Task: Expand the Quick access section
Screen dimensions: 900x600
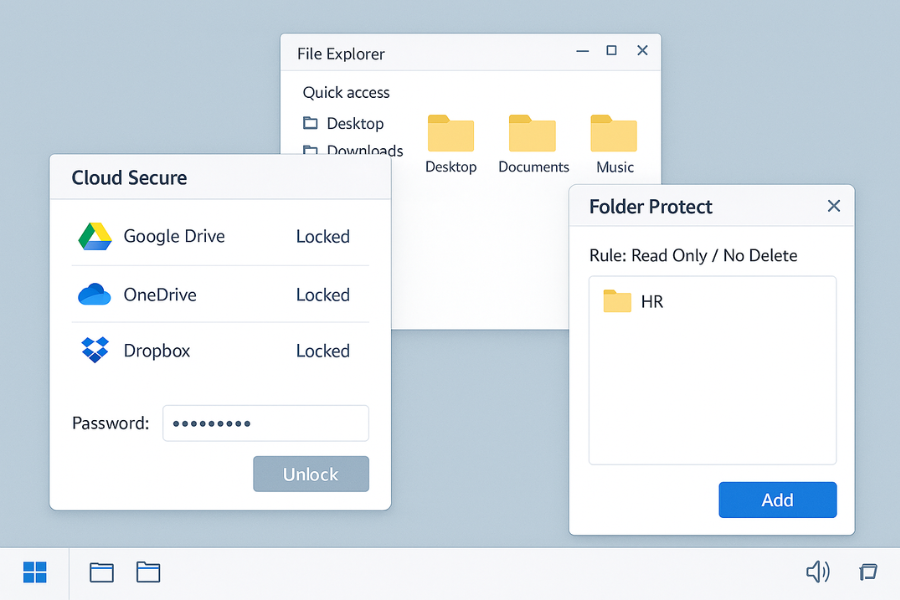Action: click(345, 92)
